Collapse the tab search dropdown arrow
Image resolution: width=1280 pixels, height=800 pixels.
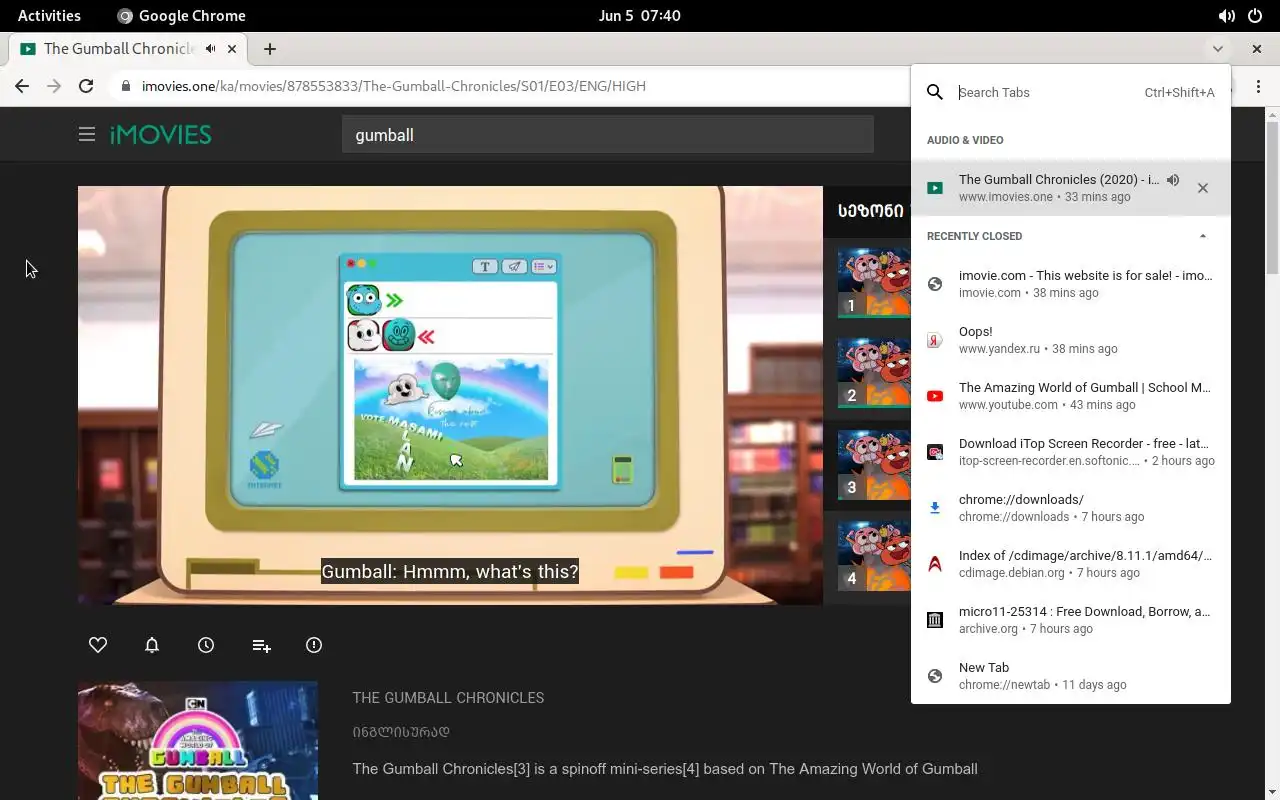(1217, 48)
